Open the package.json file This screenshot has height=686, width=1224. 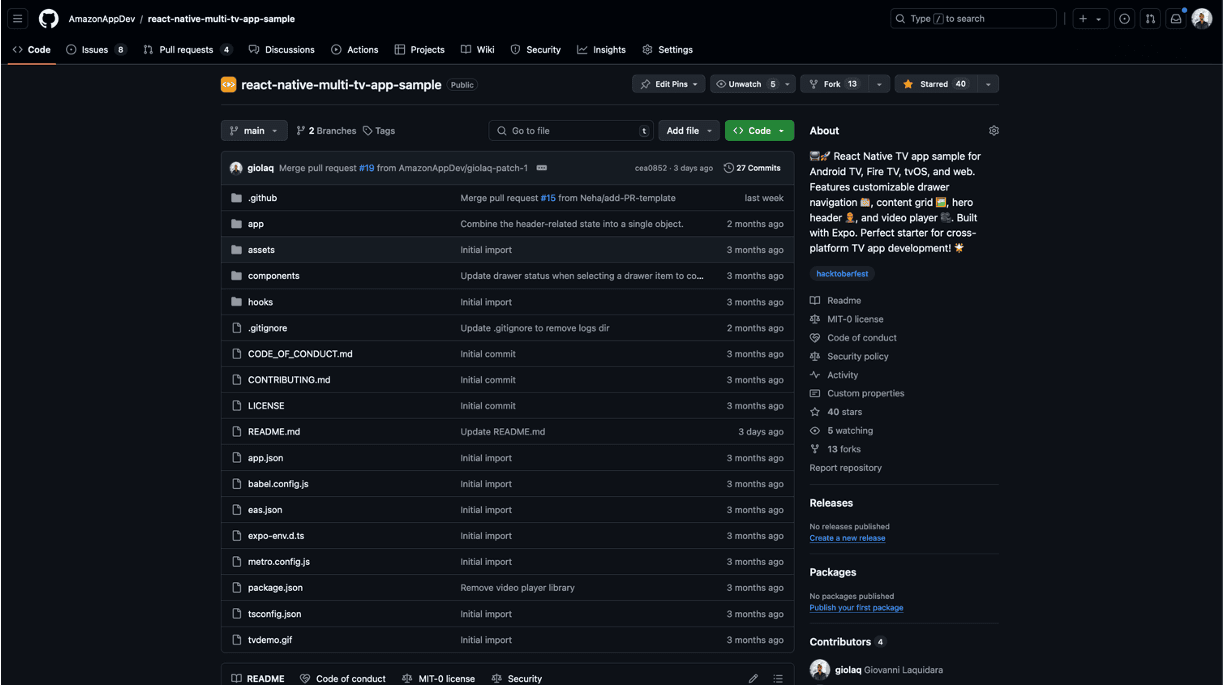click(275, 588)
